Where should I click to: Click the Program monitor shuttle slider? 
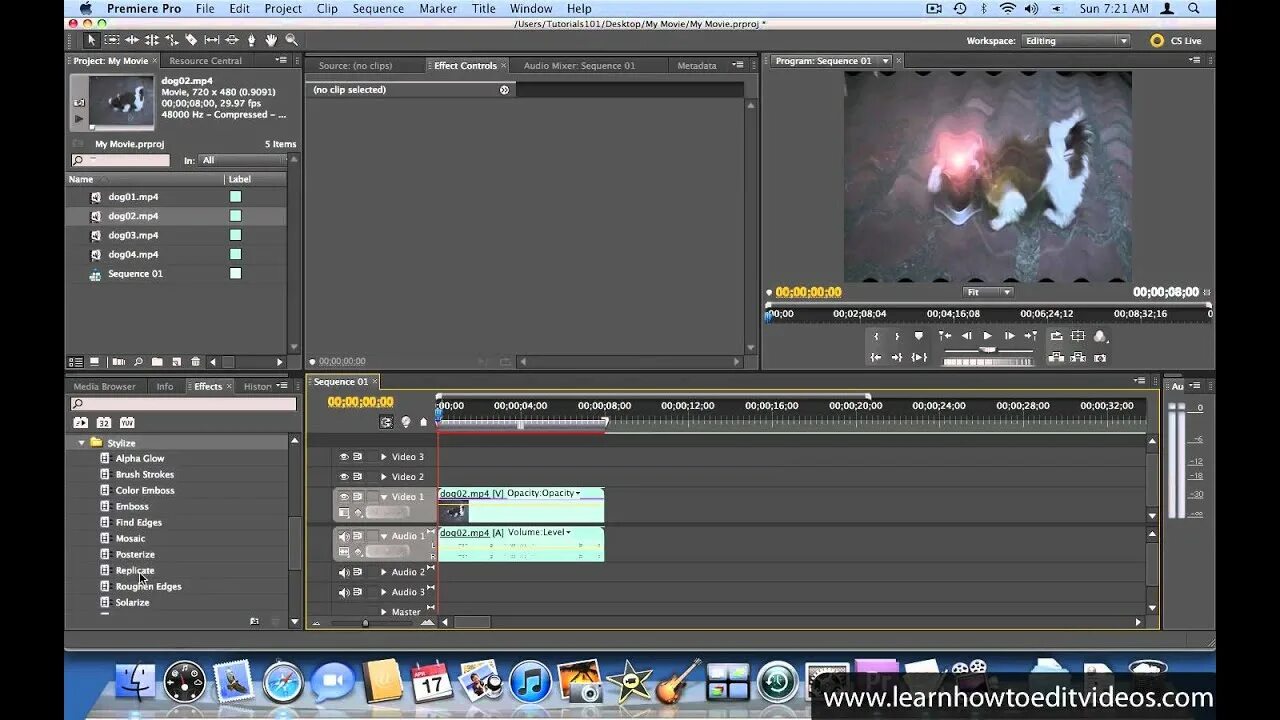coord(988,350)
